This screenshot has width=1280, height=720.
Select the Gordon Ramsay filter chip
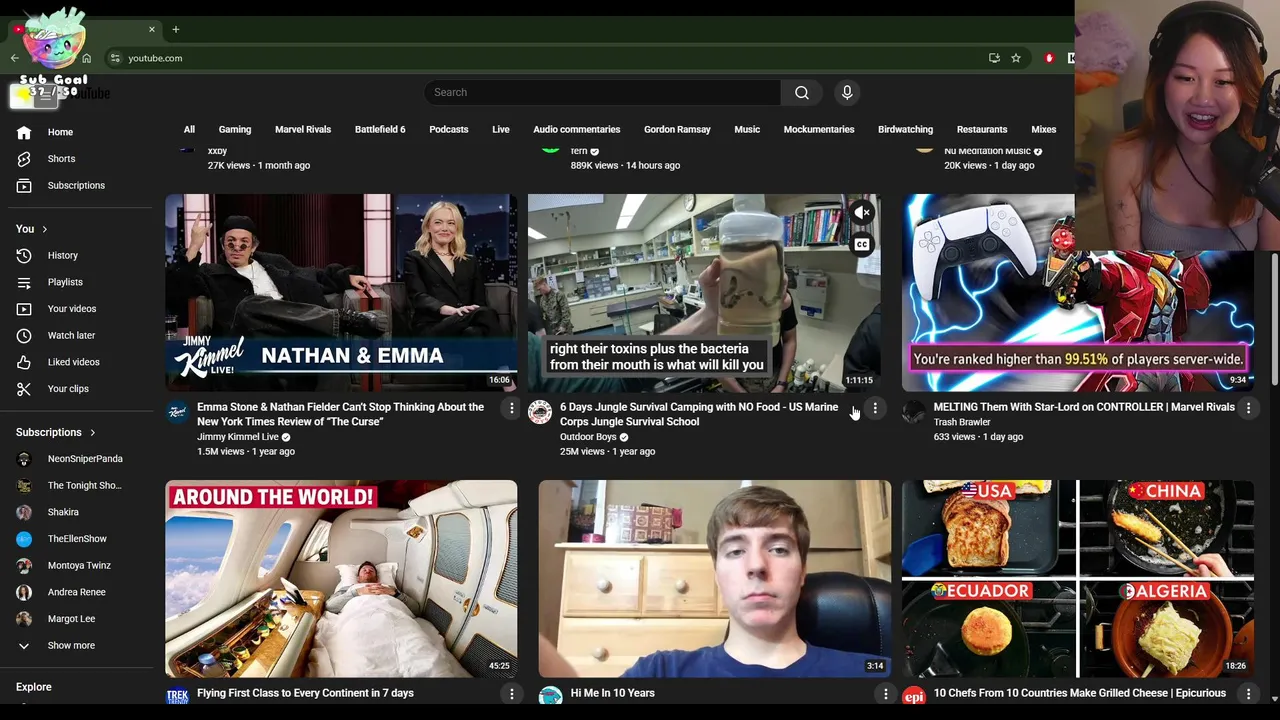coord(677,129)
